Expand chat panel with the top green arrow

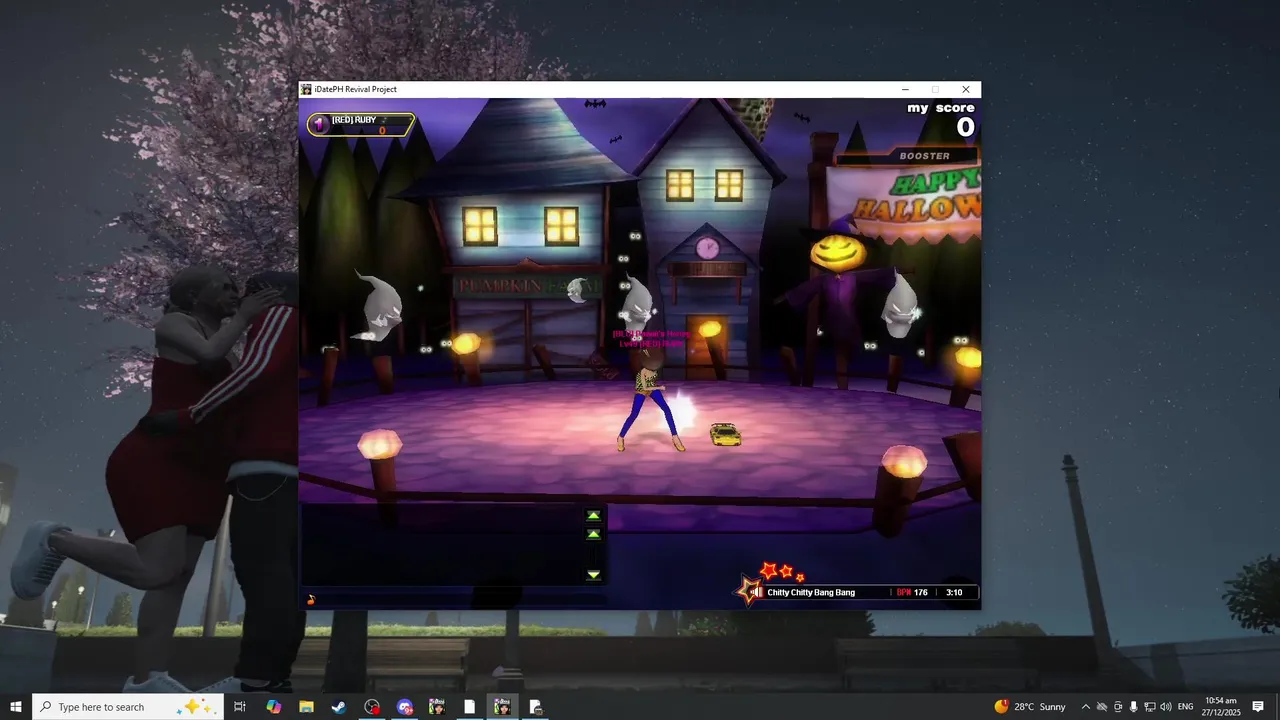(x=593, y=516)
